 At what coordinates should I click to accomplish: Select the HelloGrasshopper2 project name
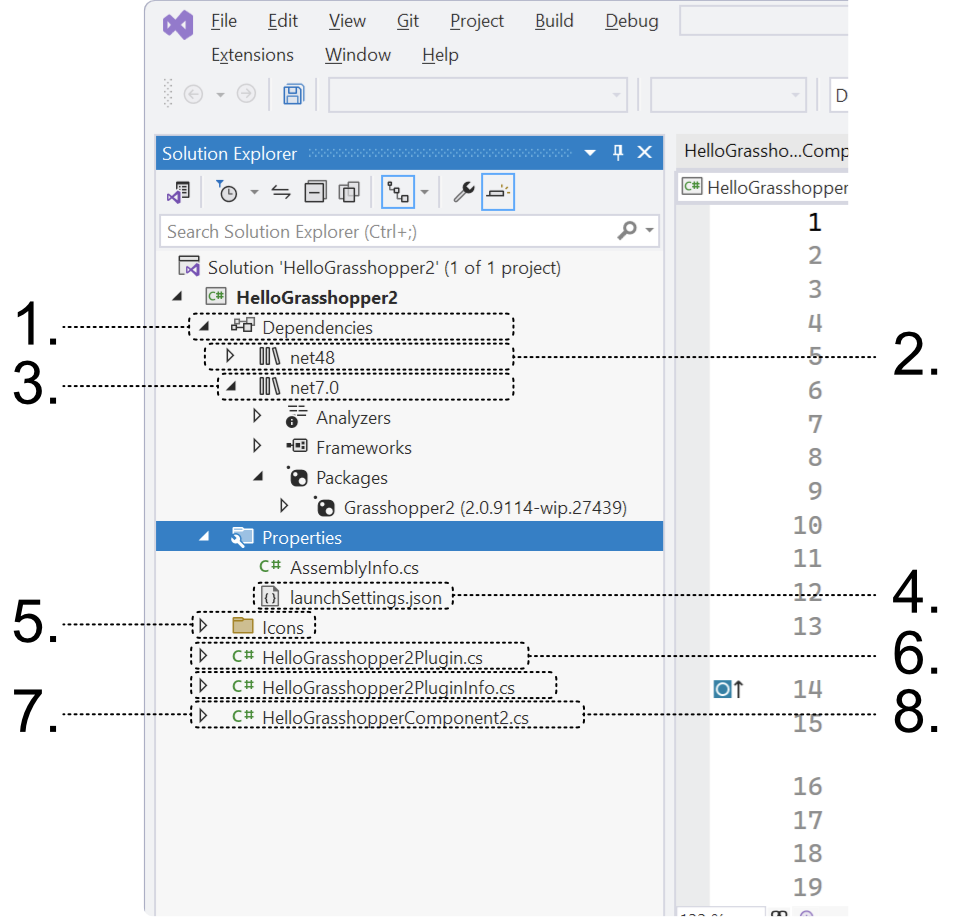click(317, 298)
